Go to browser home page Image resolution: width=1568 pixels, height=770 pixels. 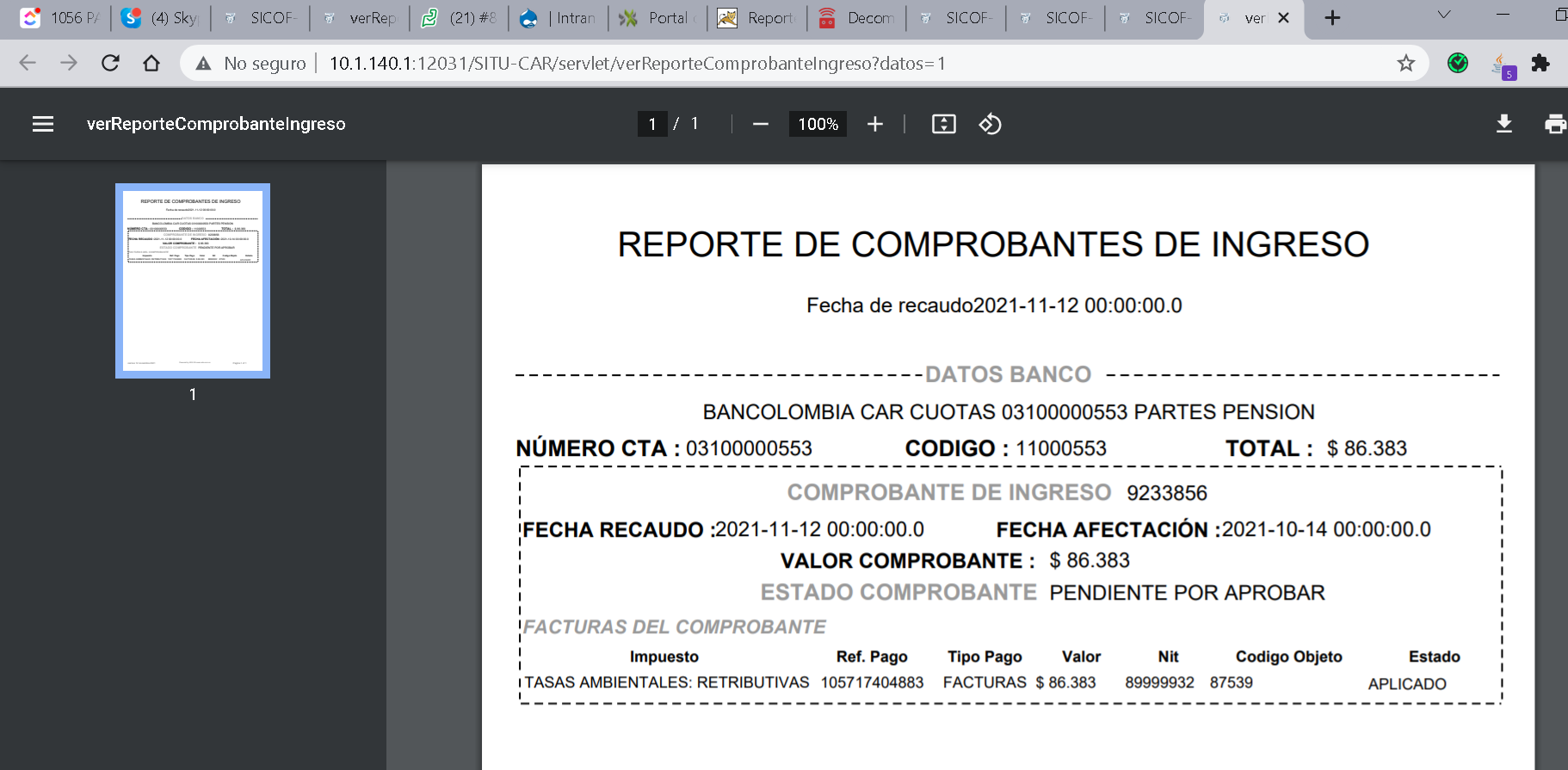click(151, 63)
